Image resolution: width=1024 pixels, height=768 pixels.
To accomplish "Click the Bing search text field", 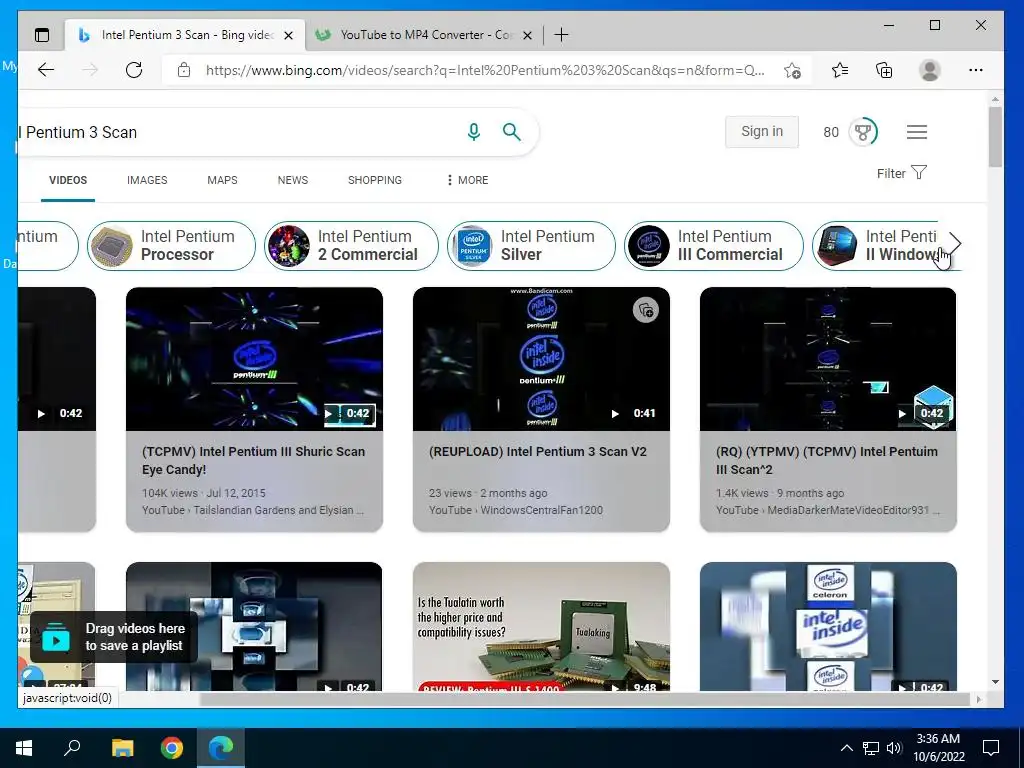I will (x=242, y=132).
